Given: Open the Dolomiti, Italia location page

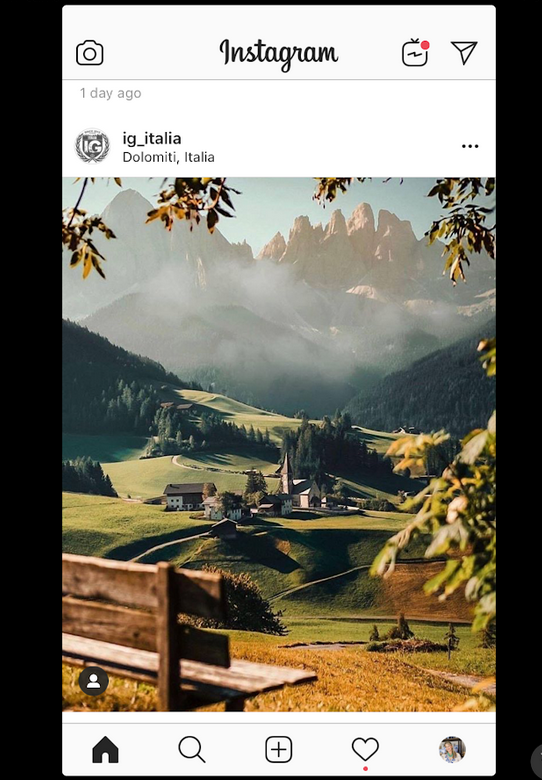Looking at the screenshot, I should pyautogui.click(x=169, y=157).
